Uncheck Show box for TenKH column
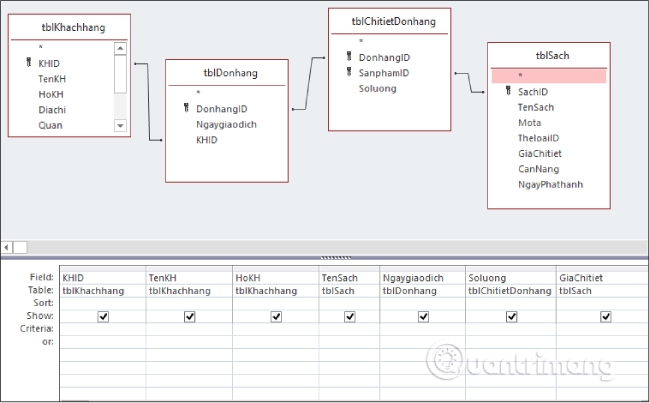650x403 pixels. (189, 317)
